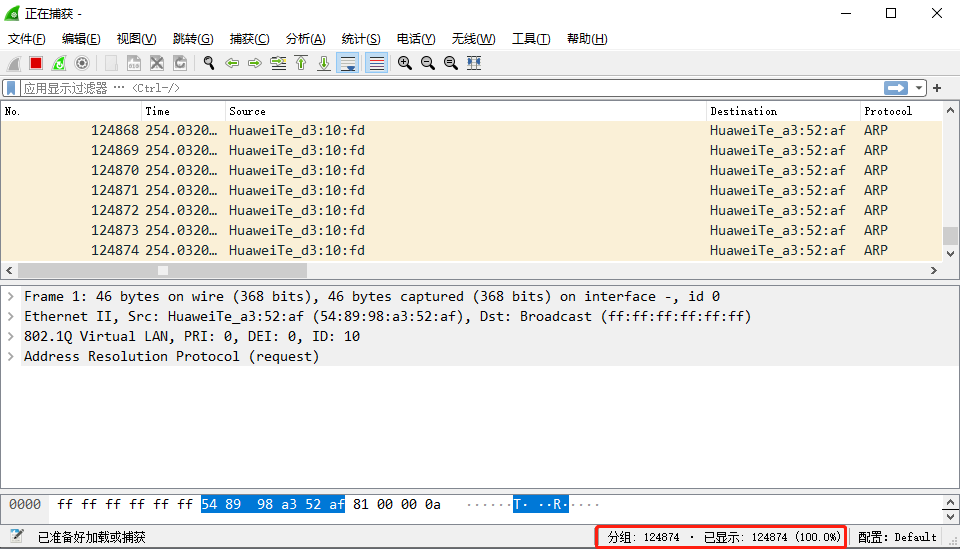Select packet number 124870 row
960x549 pixels.
471,170
